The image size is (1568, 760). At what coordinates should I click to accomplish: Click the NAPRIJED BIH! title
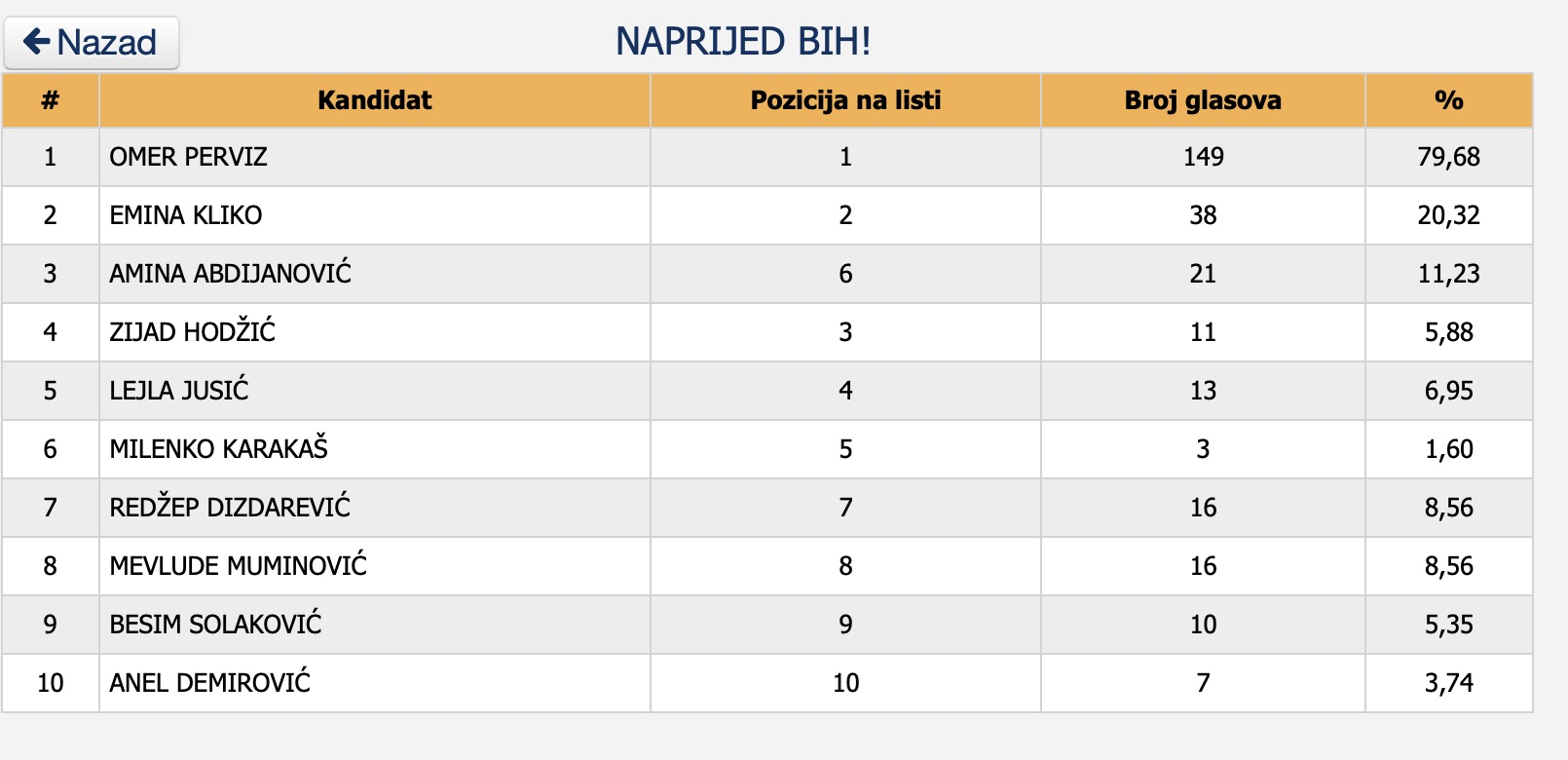(743, 41)
